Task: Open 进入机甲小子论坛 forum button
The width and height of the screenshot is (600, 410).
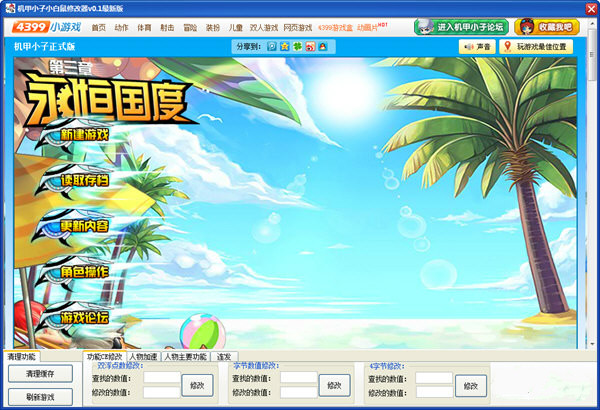Action: coord(460,28)
